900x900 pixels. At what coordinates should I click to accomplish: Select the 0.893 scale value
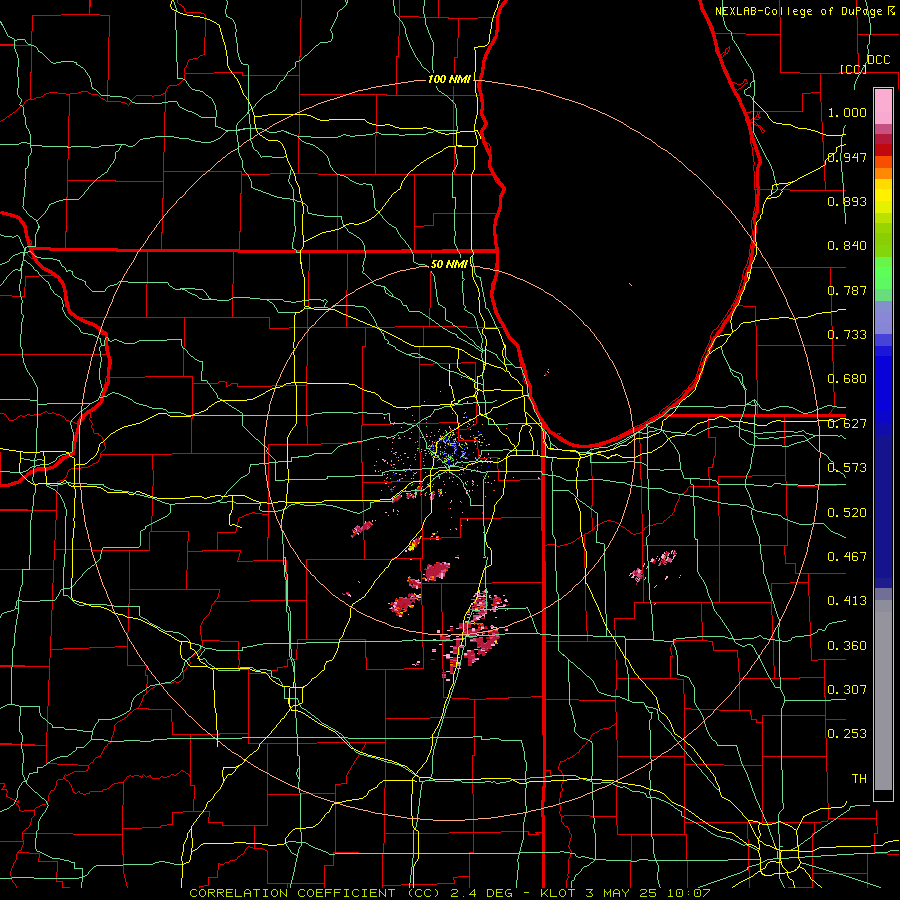(x=847, y=201)
